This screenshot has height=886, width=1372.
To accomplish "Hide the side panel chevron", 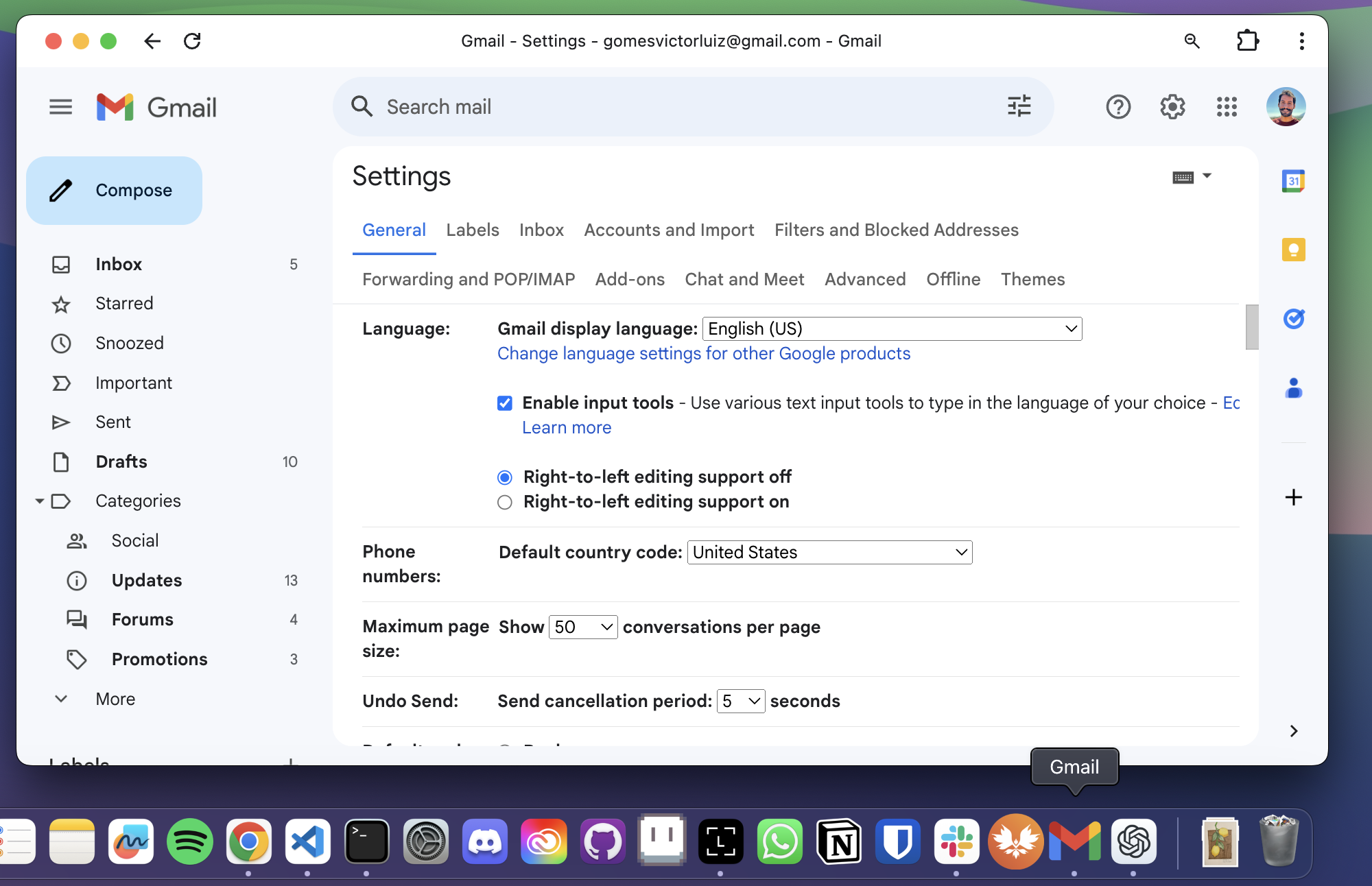I will [x=1293, y=731].
